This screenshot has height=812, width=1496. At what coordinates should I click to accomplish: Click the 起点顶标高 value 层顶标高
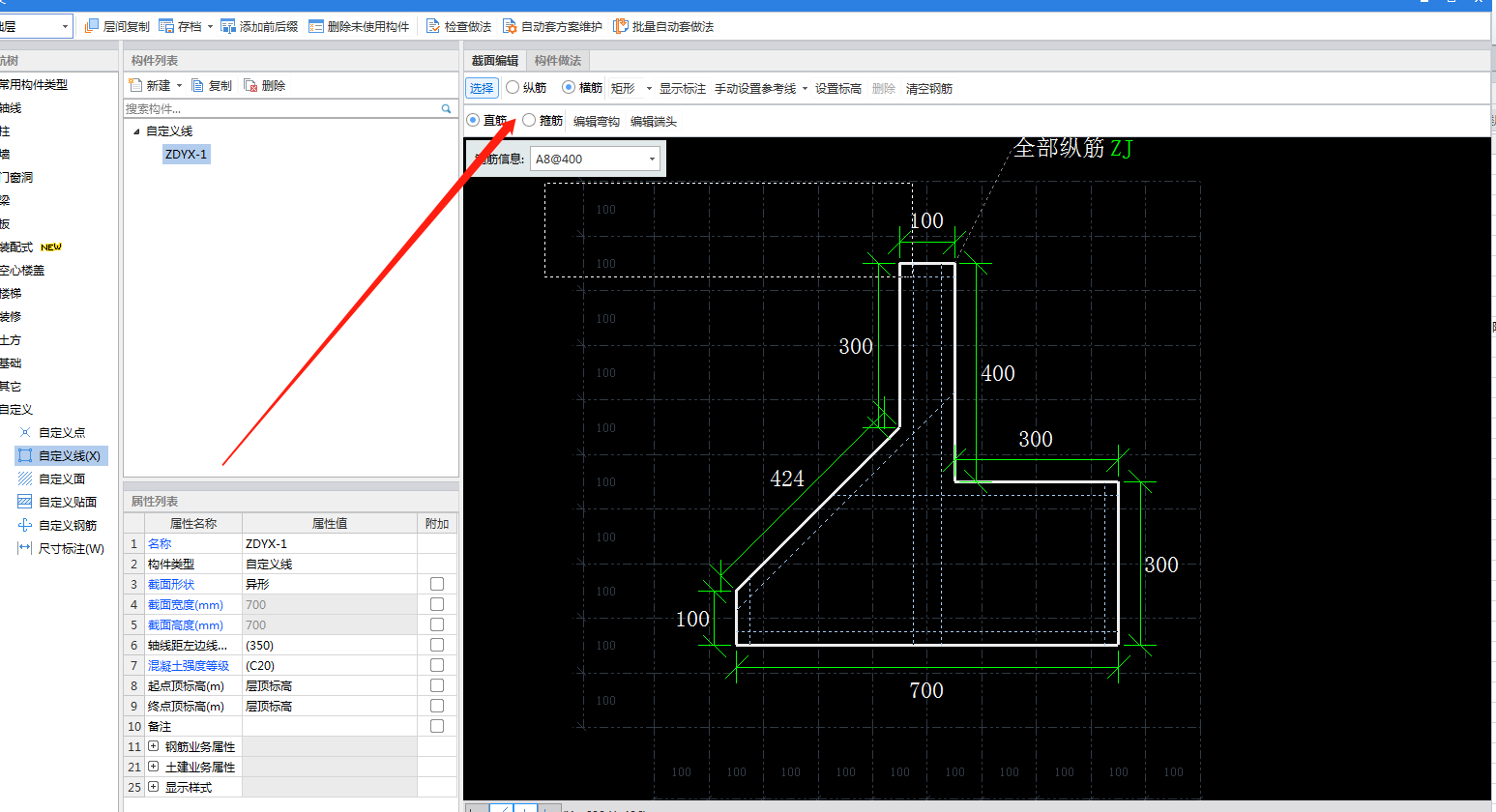(x=330, y=685)
